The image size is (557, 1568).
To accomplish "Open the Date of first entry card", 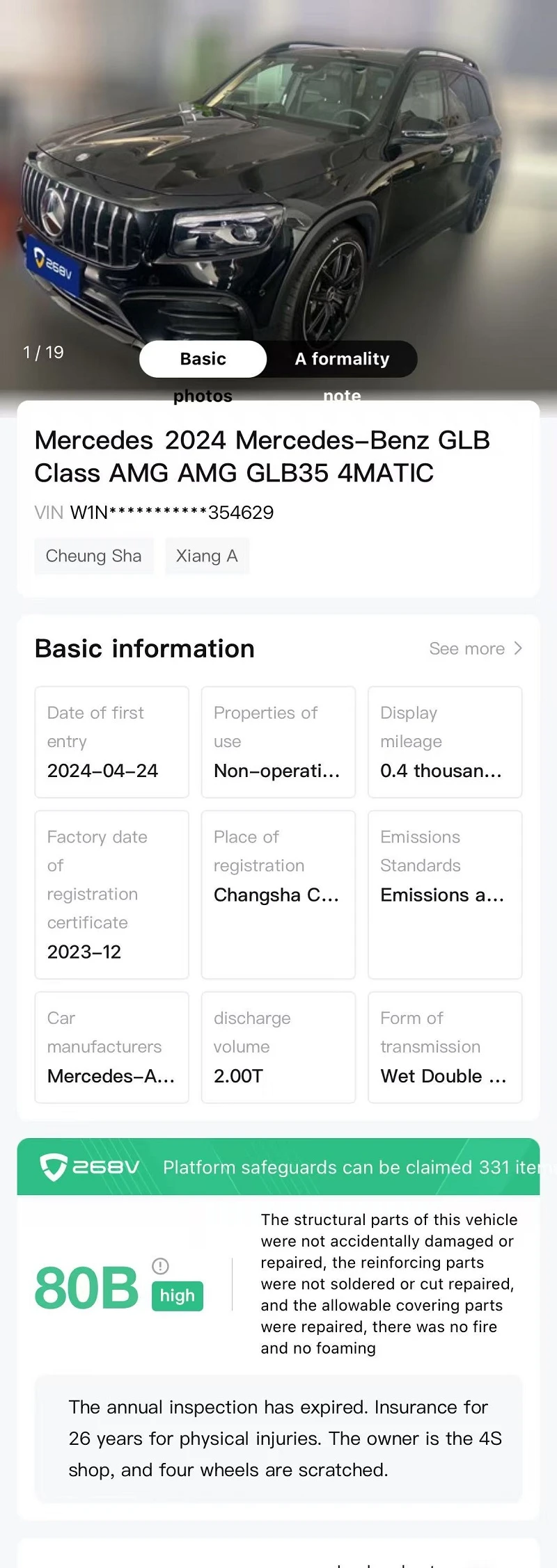I will coord(112,742).
